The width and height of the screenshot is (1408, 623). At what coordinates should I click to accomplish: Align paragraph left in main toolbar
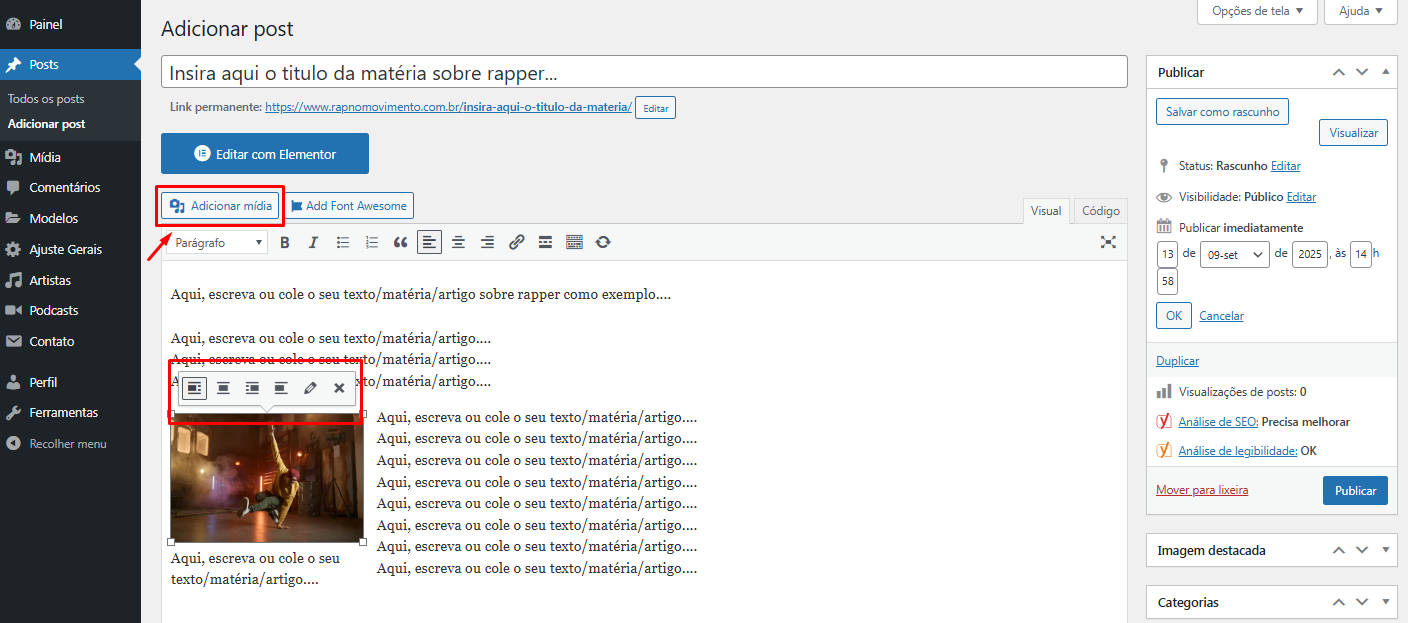click(x=429, y=242)
